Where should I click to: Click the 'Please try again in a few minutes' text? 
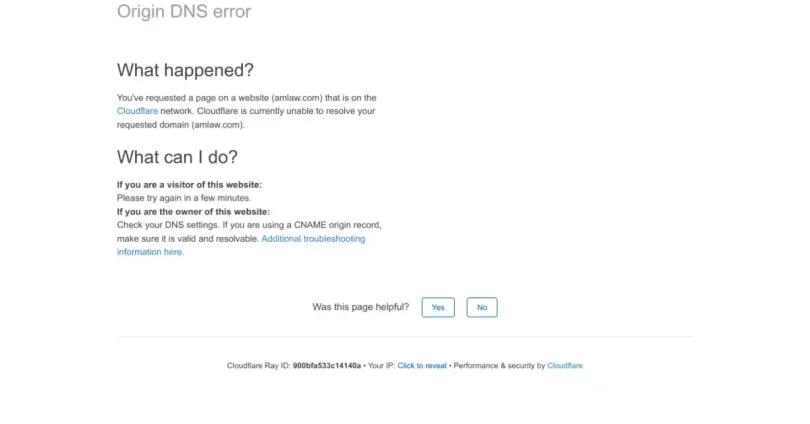pyautogui.click(x=184, y=198)
